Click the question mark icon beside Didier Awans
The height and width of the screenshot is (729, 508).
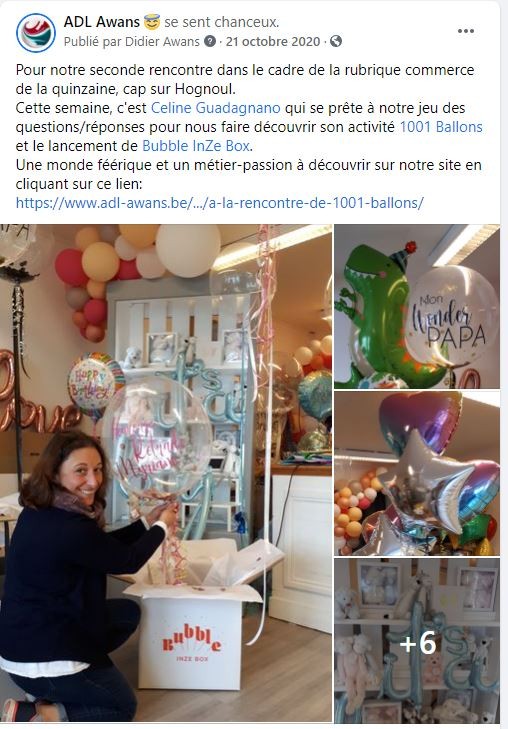[210, 41]
